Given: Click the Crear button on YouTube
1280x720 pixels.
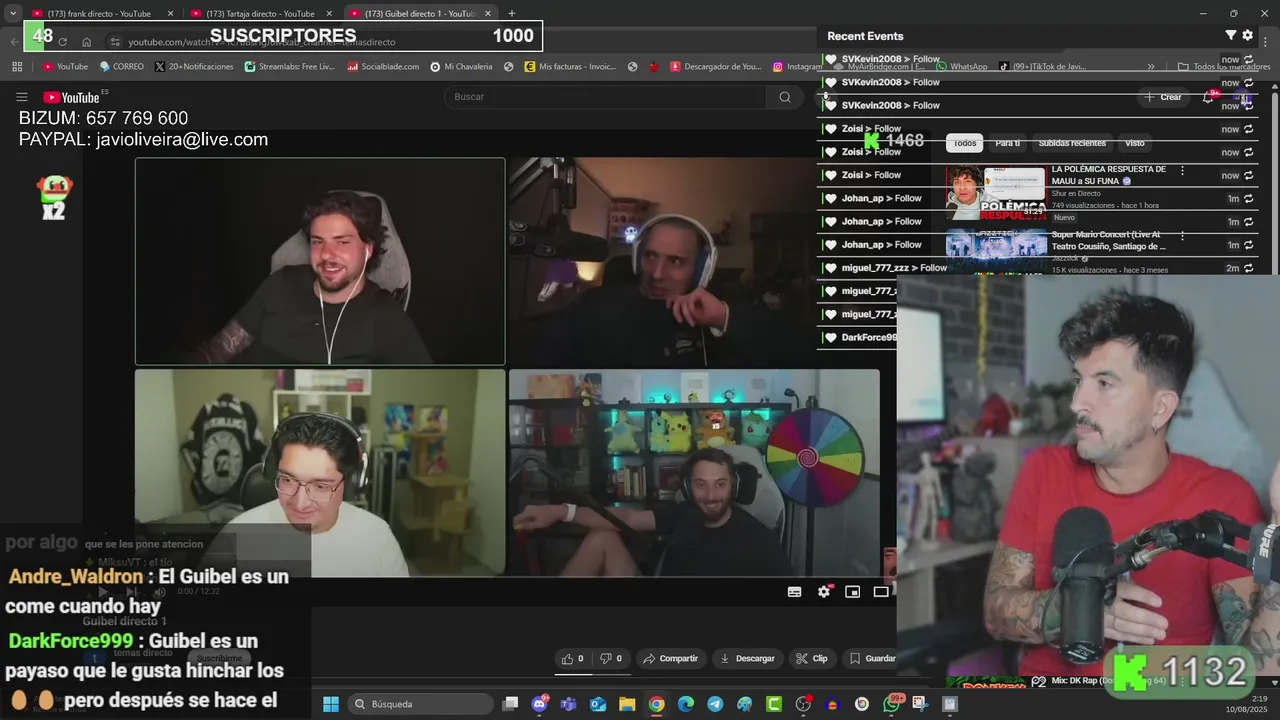Looking at the screenshot, I should [x=1163, y=97].
